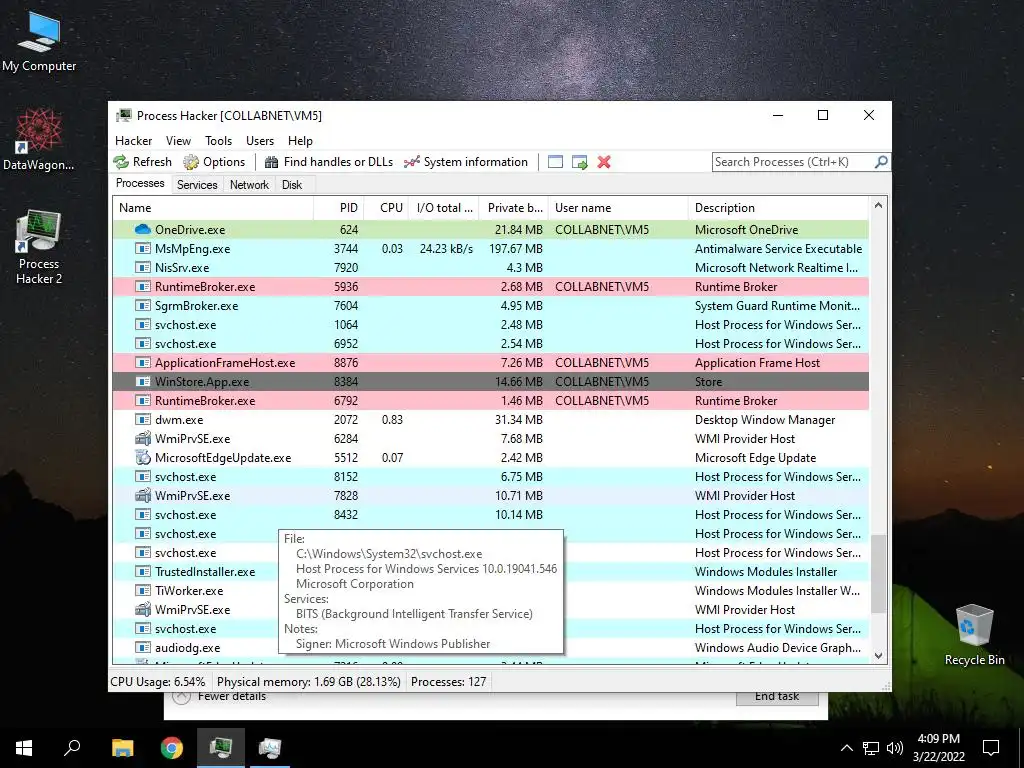Click the NisSrv.exe process icon
1024x768 pixels.
142,268
